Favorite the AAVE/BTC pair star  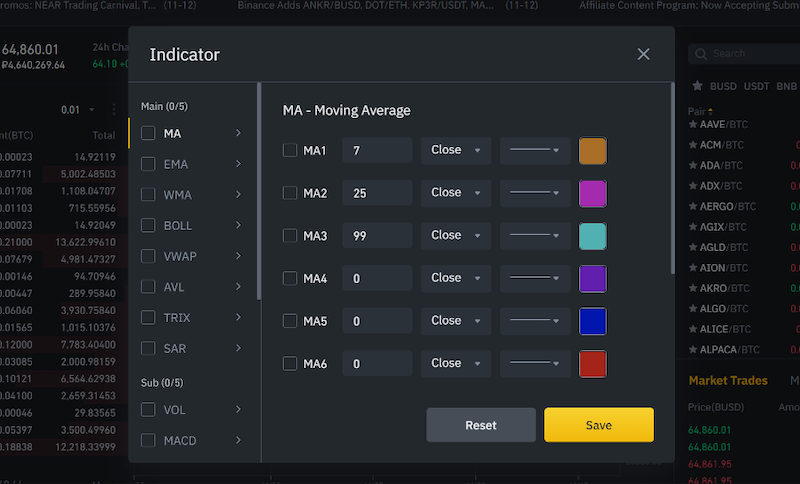pos(693,124)
